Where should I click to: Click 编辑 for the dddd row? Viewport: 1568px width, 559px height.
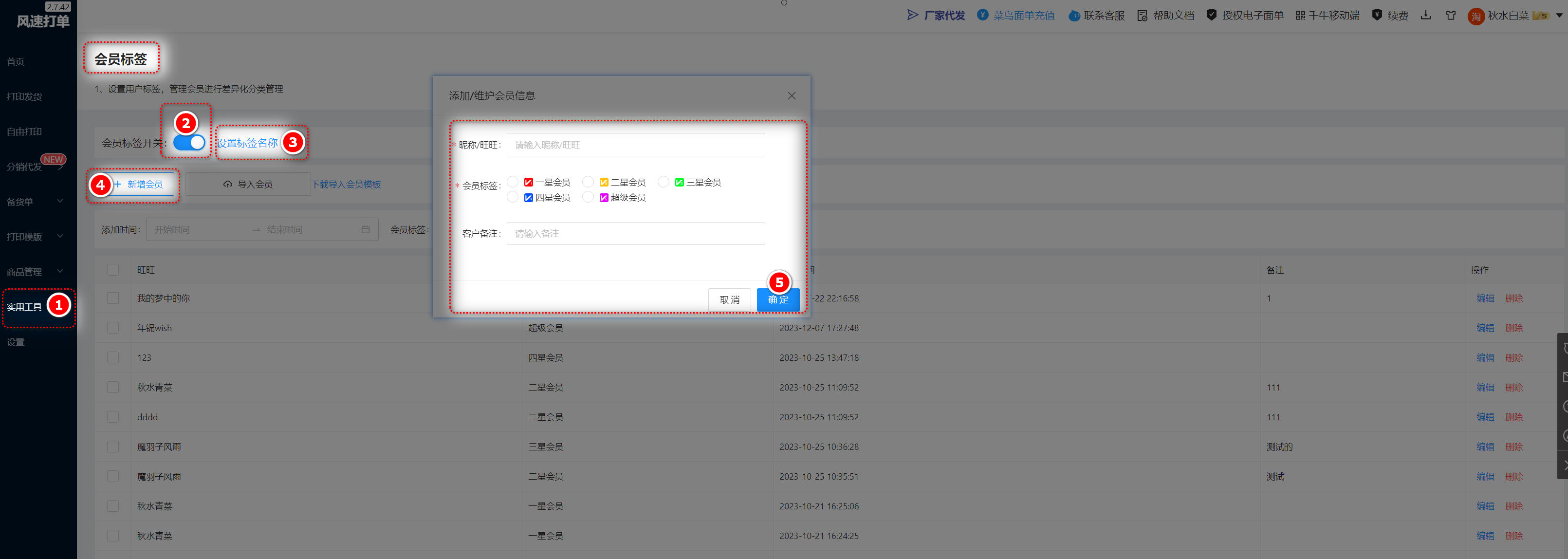point(1485,417)
